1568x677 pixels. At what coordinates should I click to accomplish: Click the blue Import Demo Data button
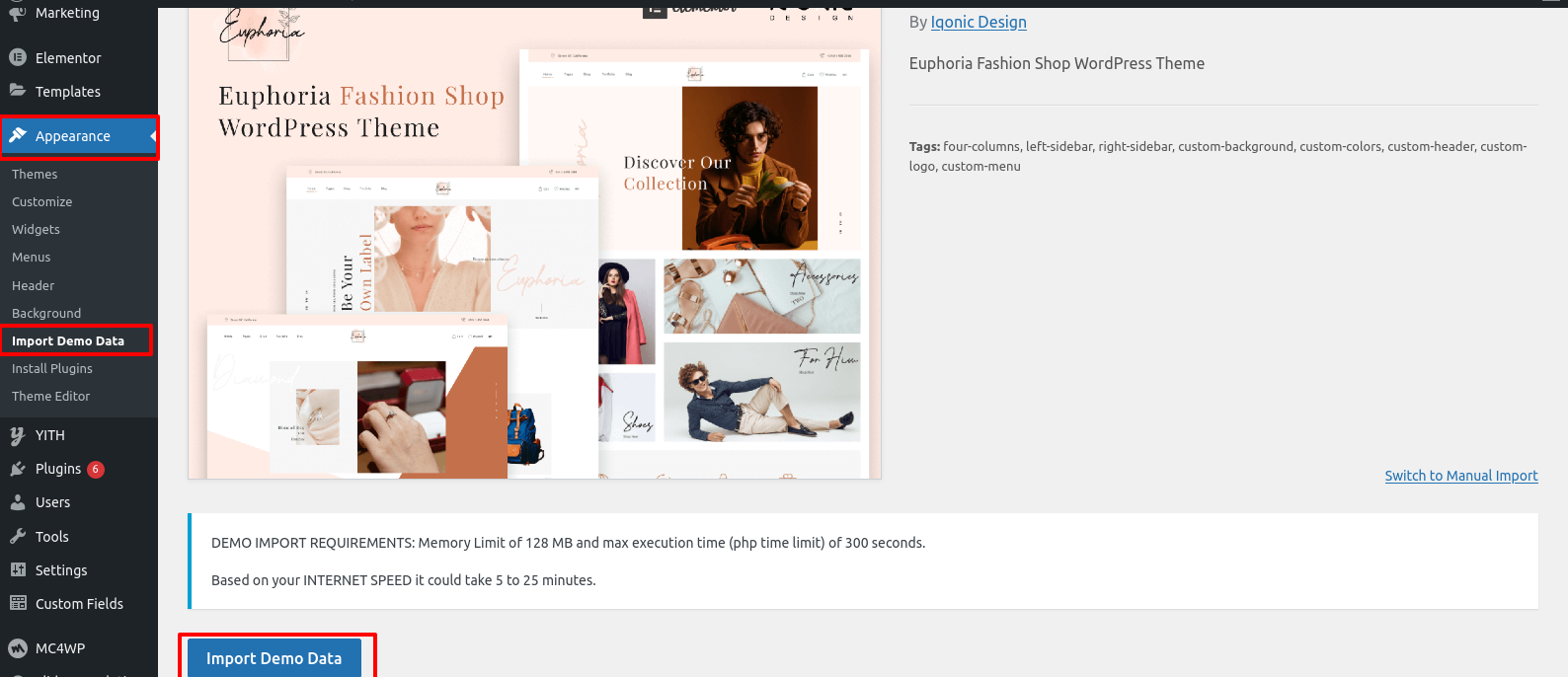pyautogui.click(x=274, y=657)
